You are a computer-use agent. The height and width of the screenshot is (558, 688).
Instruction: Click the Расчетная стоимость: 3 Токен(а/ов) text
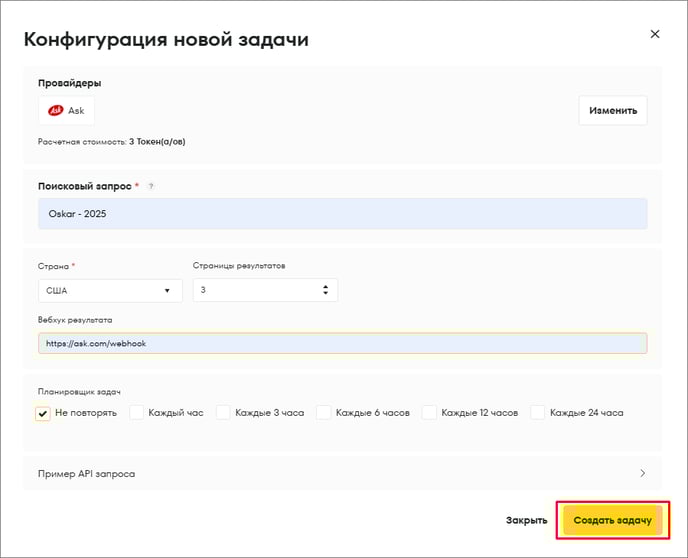pyautogui.click(x=111, y=142)
